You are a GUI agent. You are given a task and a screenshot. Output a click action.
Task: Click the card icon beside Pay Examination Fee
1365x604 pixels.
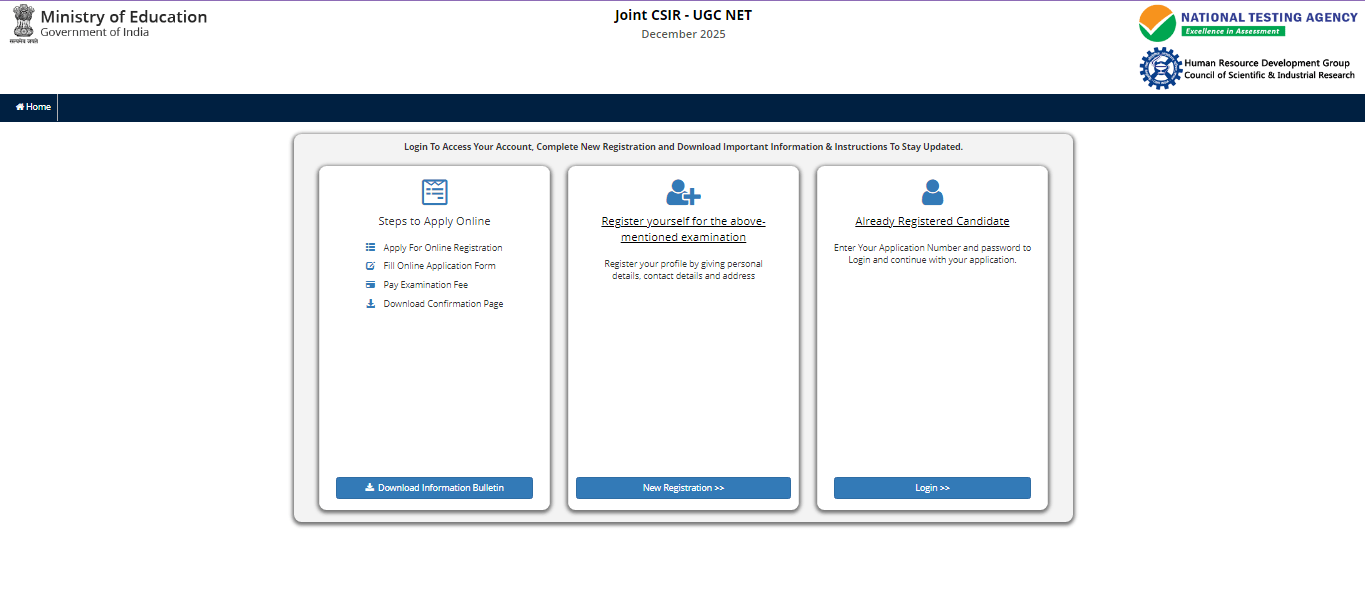[370, 285]
